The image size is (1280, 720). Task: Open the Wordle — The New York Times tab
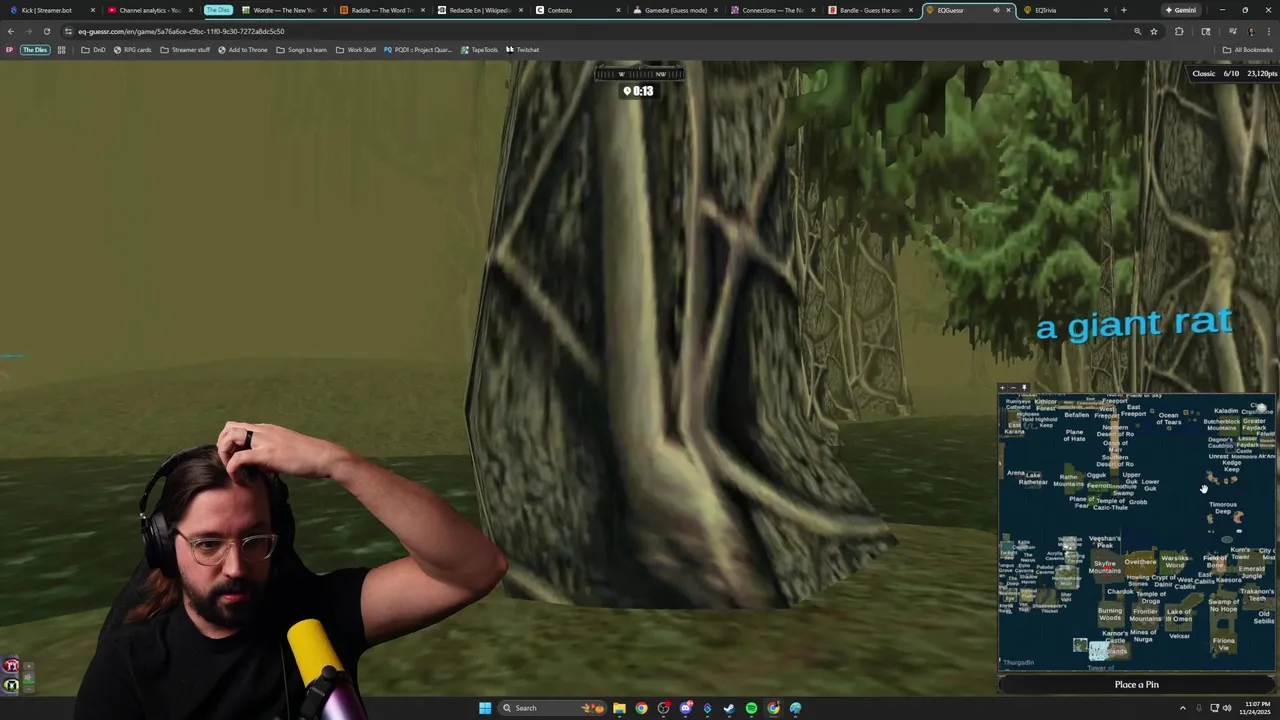(284, 10)
